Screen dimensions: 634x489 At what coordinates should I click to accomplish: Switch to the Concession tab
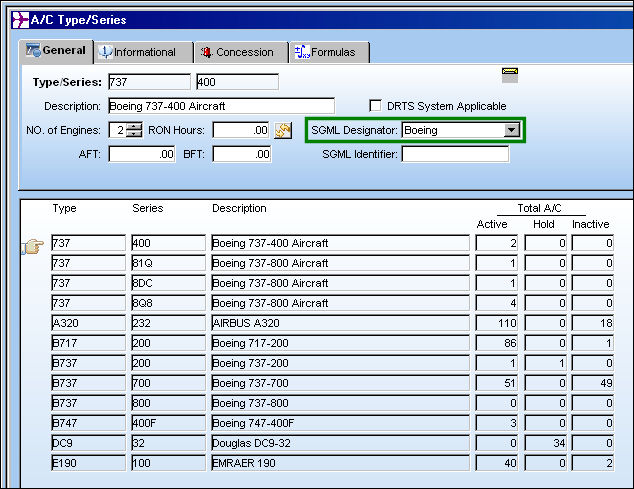[x=241, y=53]
